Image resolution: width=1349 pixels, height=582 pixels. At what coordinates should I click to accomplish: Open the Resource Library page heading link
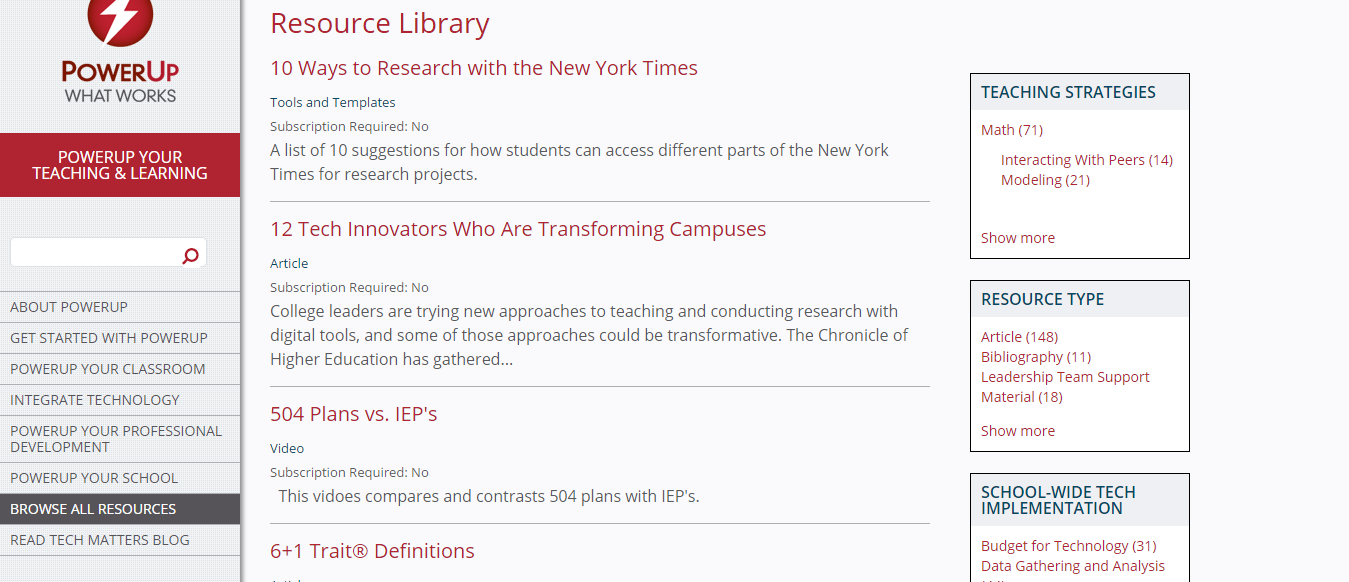[379, 23]
